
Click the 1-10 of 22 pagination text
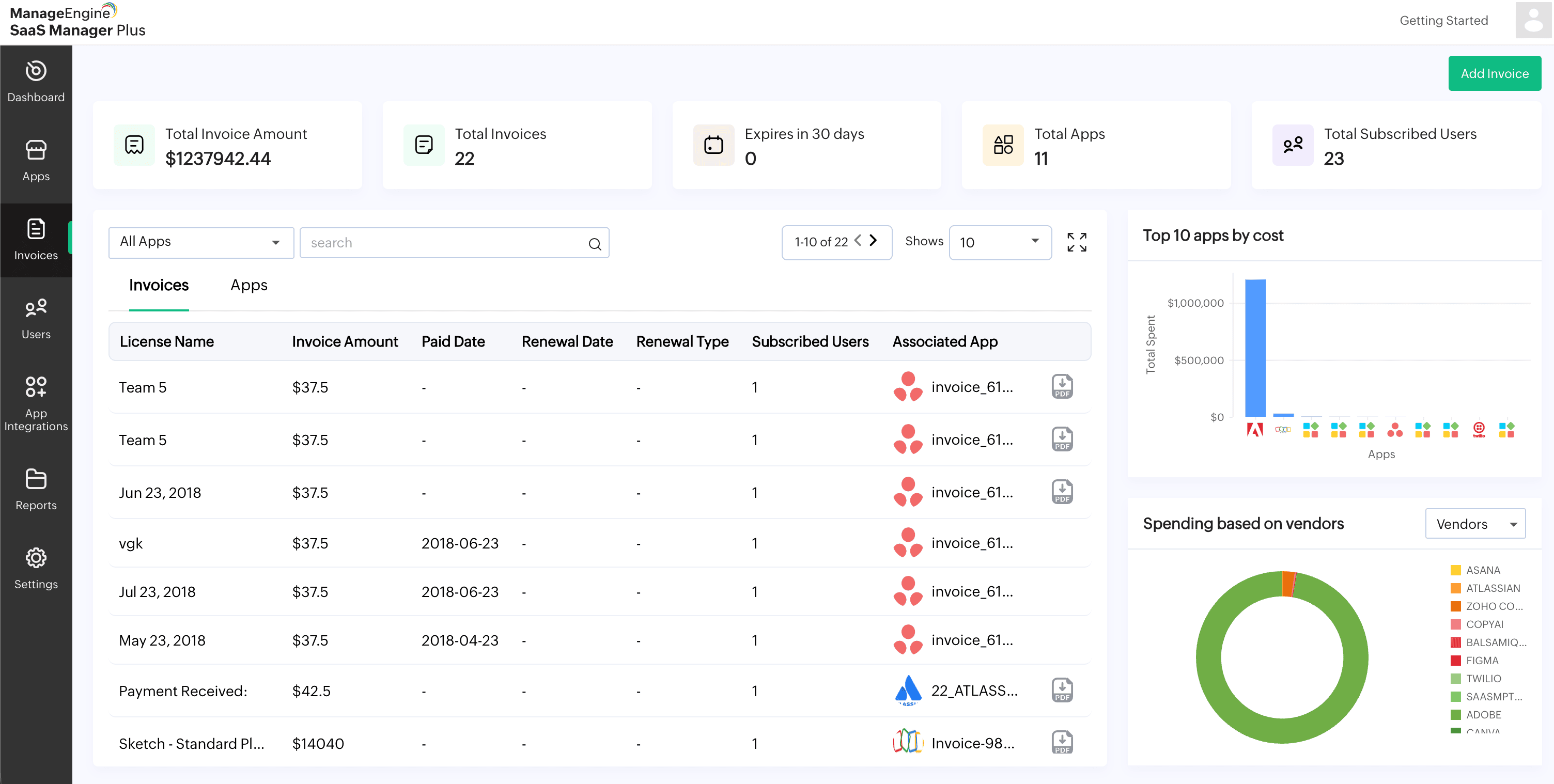821,242
